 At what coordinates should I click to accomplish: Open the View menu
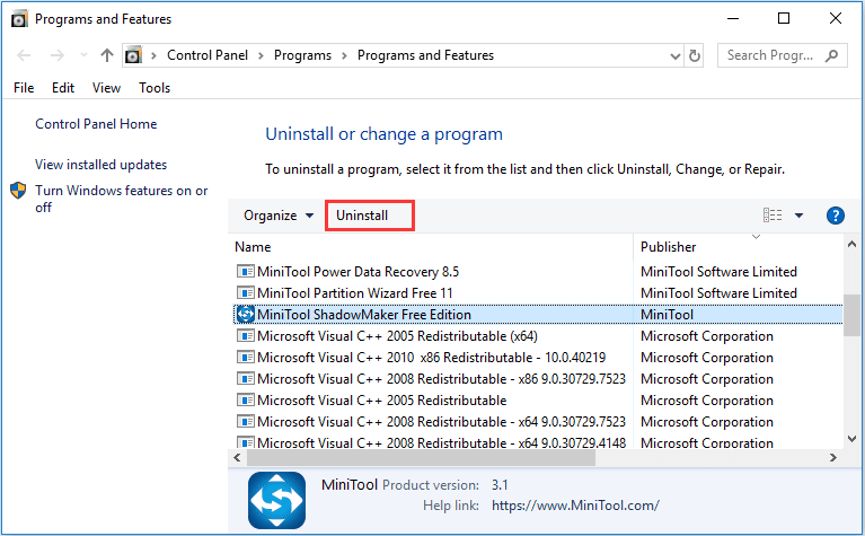tap(106, 88)
